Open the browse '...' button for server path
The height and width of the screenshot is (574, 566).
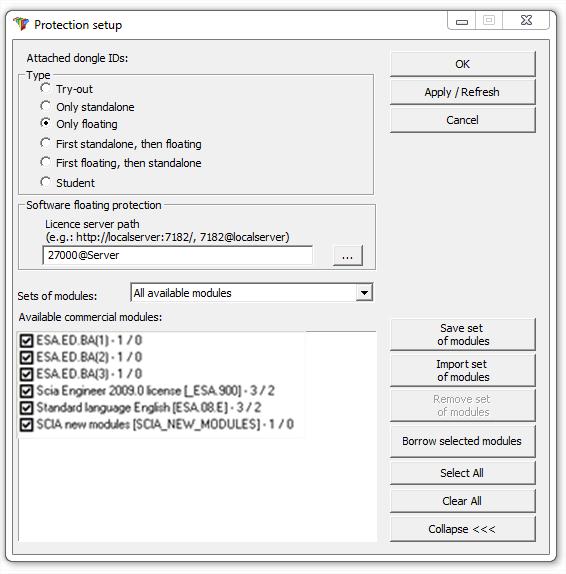347,256
